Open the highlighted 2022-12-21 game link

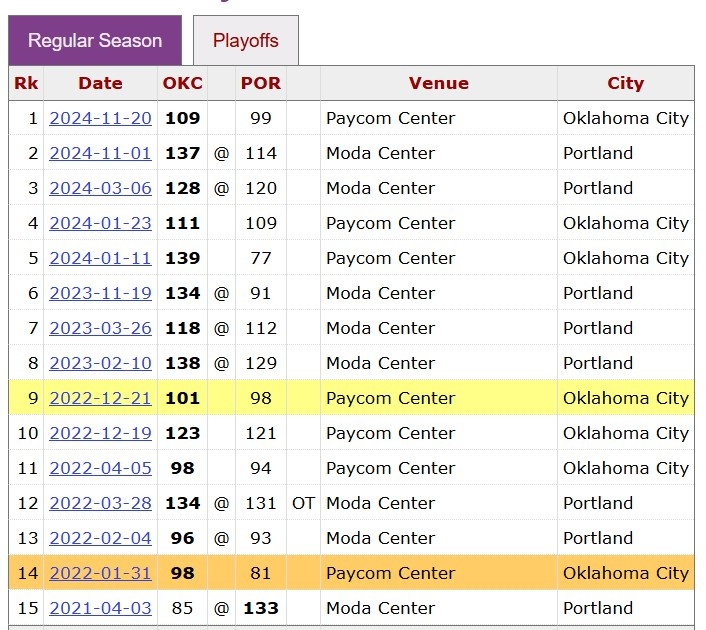pyautogui.click(x=100, y=398)
